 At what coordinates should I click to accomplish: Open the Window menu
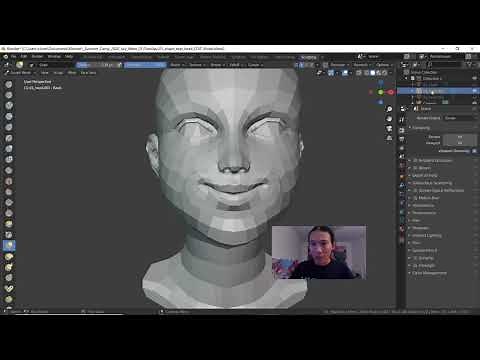point(54,57)
